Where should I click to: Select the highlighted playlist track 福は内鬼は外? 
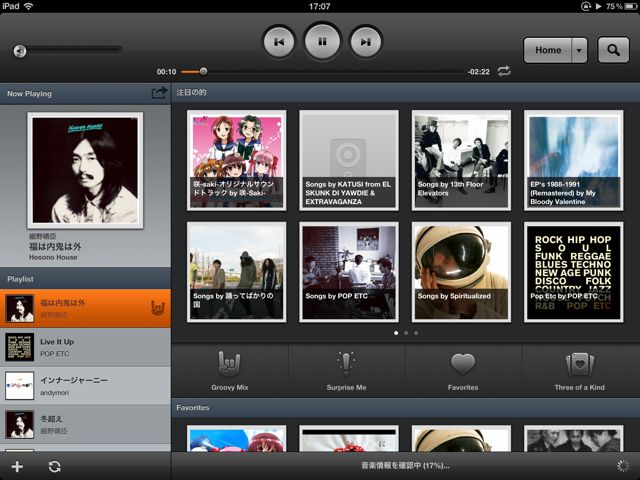tap(85, 308)
